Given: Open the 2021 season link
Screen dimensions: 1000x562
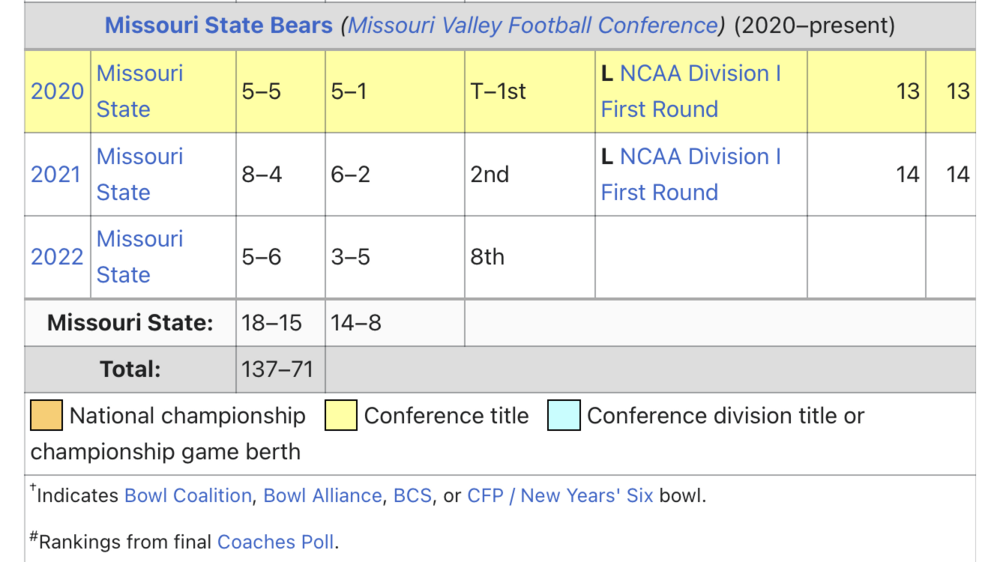Looking at the screenshot, I should pos(57,174).
